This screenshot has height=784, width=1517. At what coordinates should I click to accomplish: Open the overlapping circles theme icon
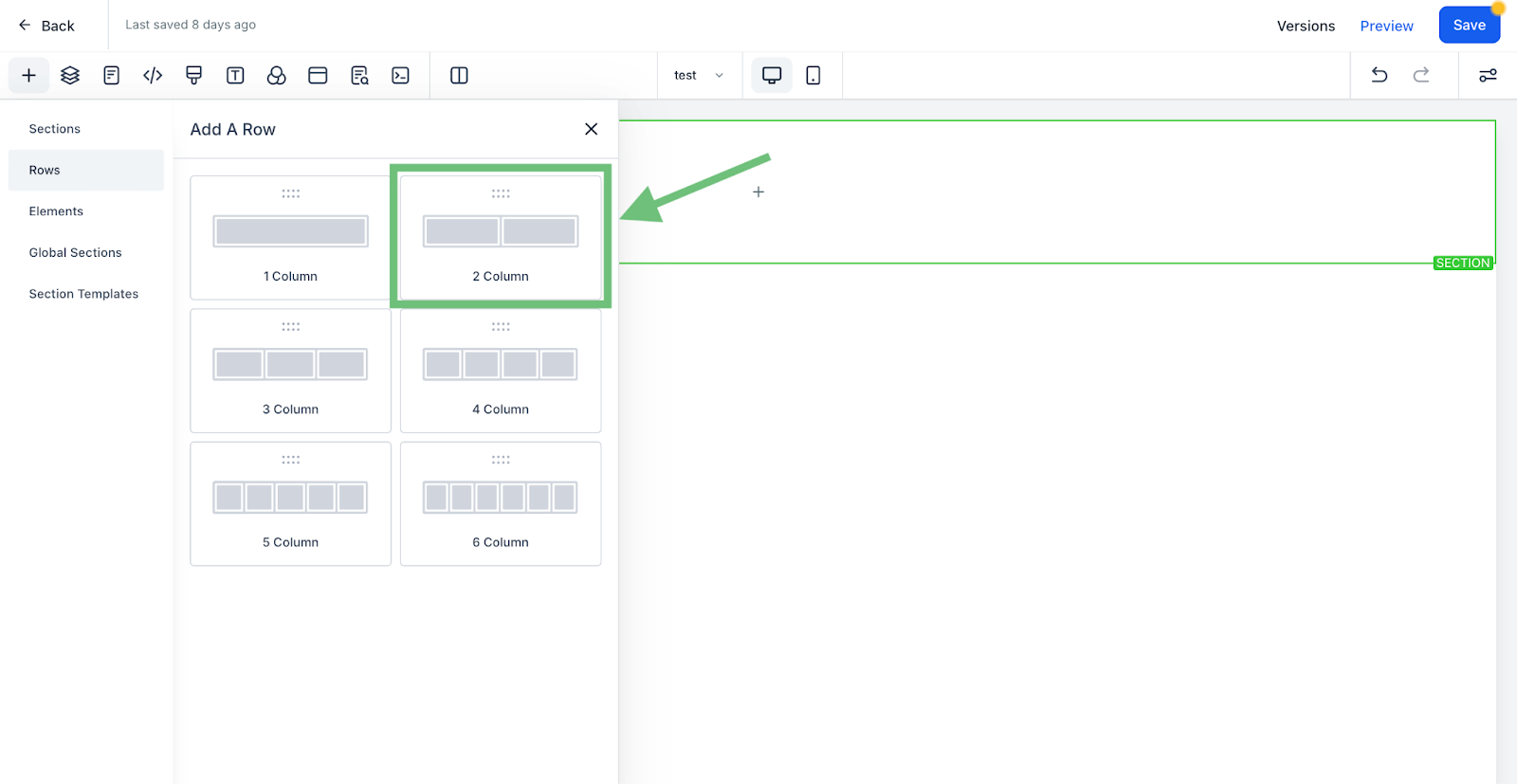[277, 76]
